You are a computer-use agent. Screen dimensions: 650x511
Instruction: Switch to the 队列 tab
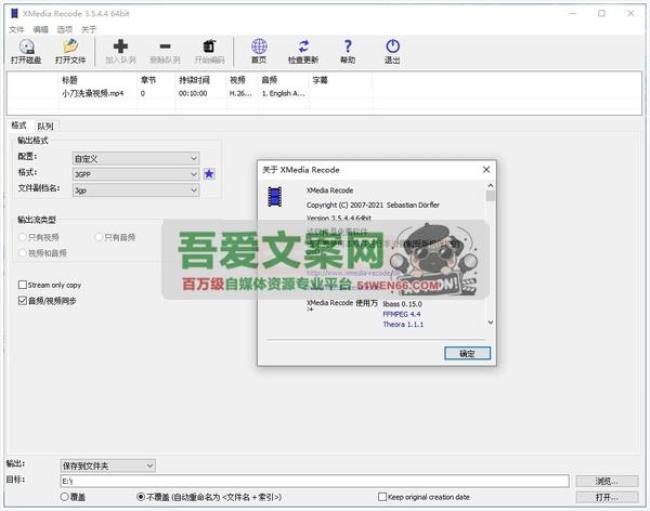coord(45,126)
